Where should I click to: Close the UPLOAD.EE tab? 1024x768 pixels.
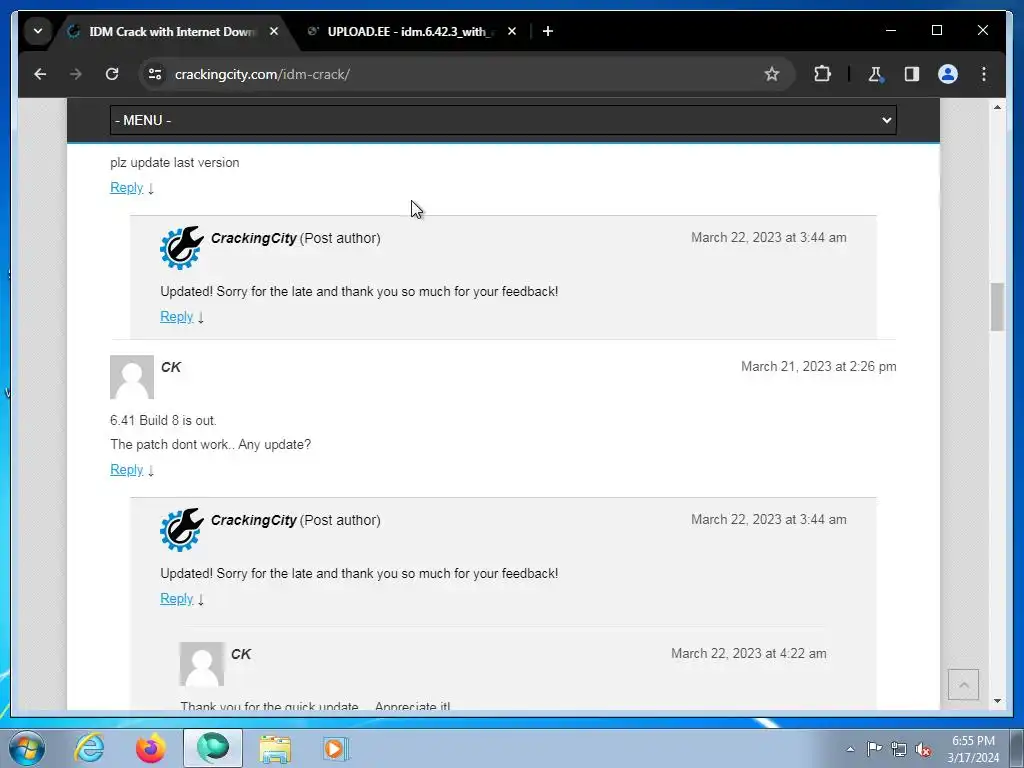(512, 31)
